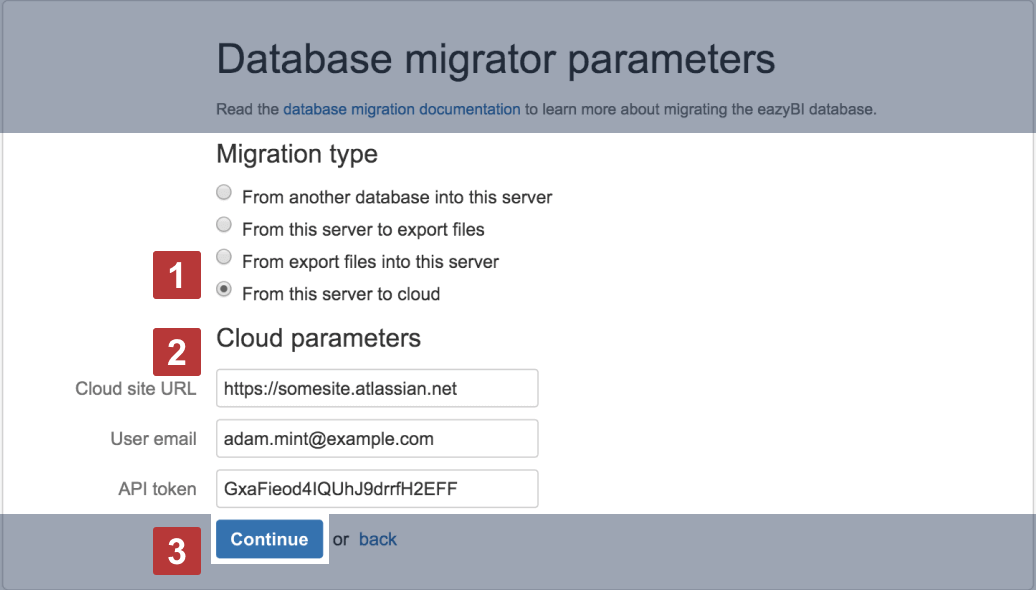Click the 'User email' label
This screenshot has height=590, width=1036.
(x=153, y=439)
